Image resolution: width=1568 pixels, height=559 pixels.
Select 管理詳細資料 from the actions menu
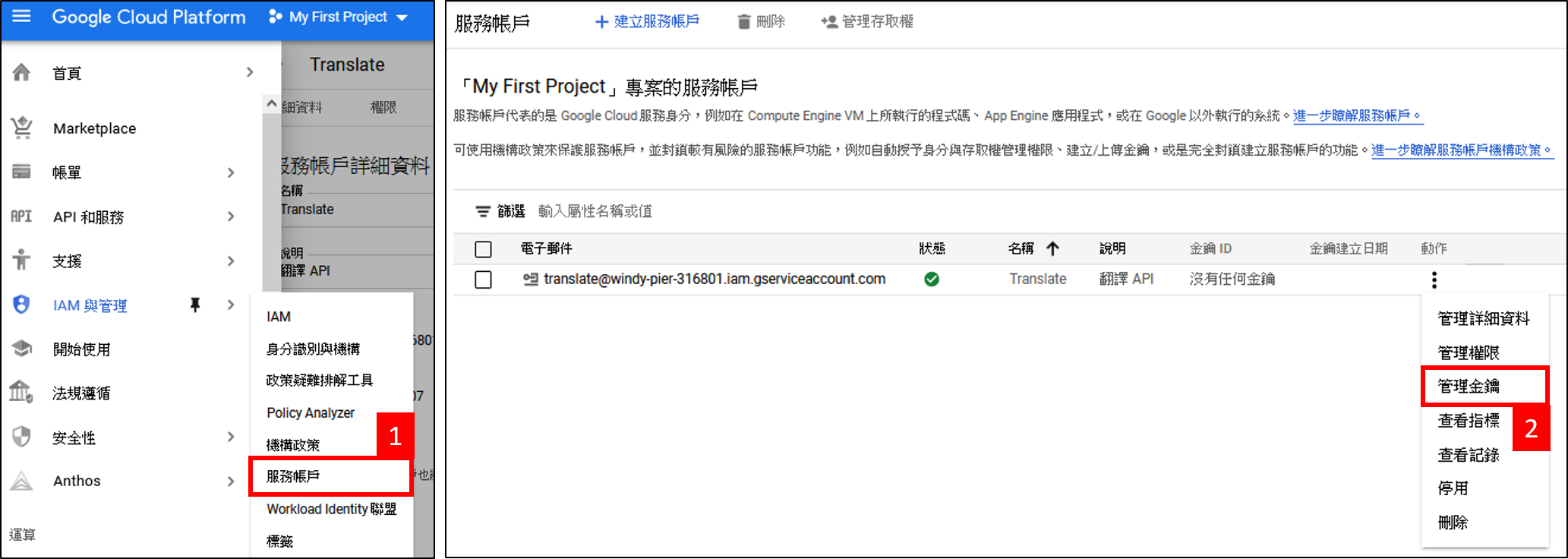tap(1484, 318)
